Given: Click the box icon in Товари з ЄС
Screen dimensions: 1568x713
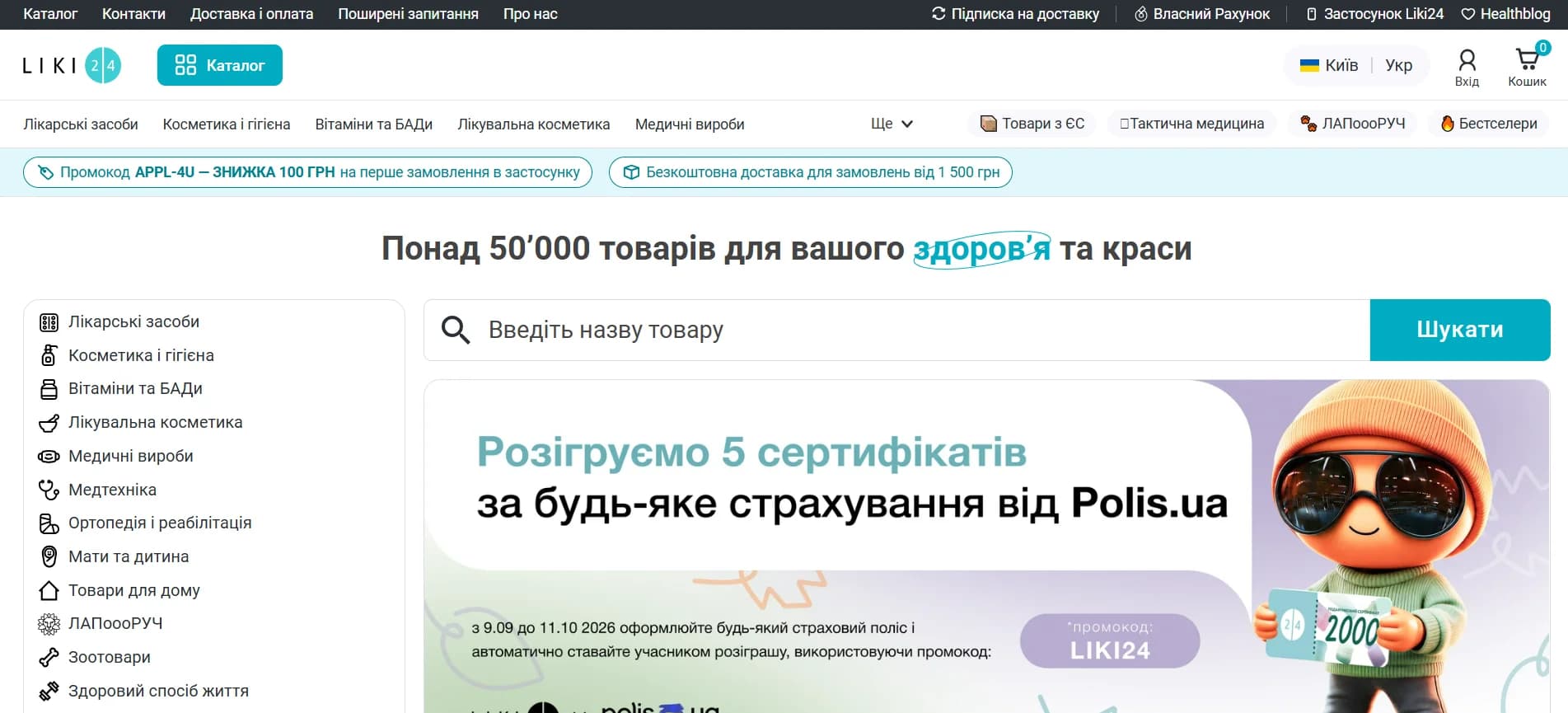Looking at the screenshot, I should (988, 124).
